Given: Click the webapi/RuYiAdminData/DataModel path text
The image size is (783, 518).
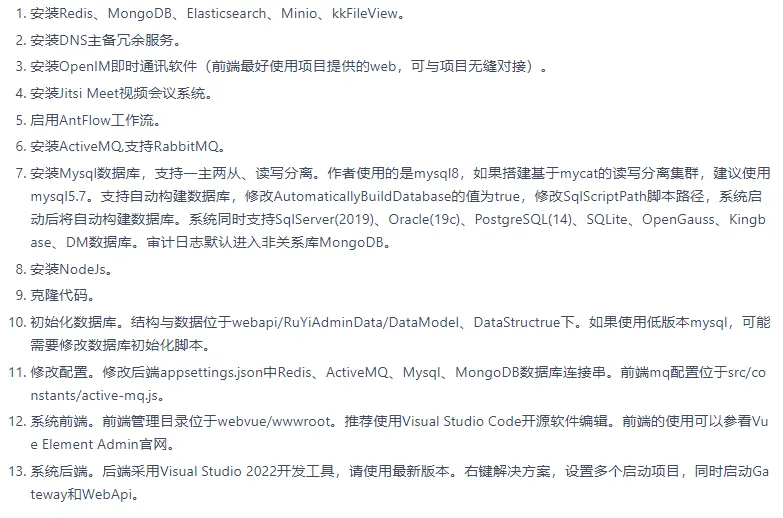Looking at the screenshot, I should [x=345, y=322].
